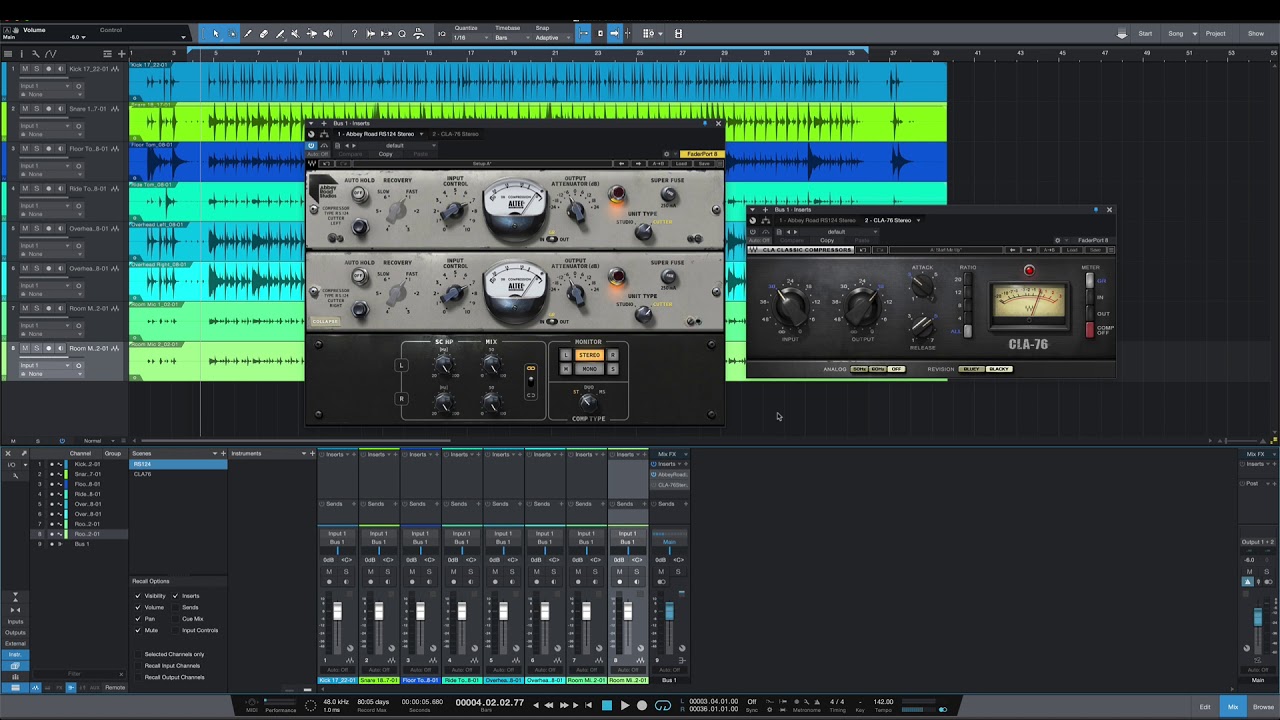Click the Remote button in the mixer panel
Image resolution: width=1280 pixels, height=720 pixels.
[x=115, y=688]
